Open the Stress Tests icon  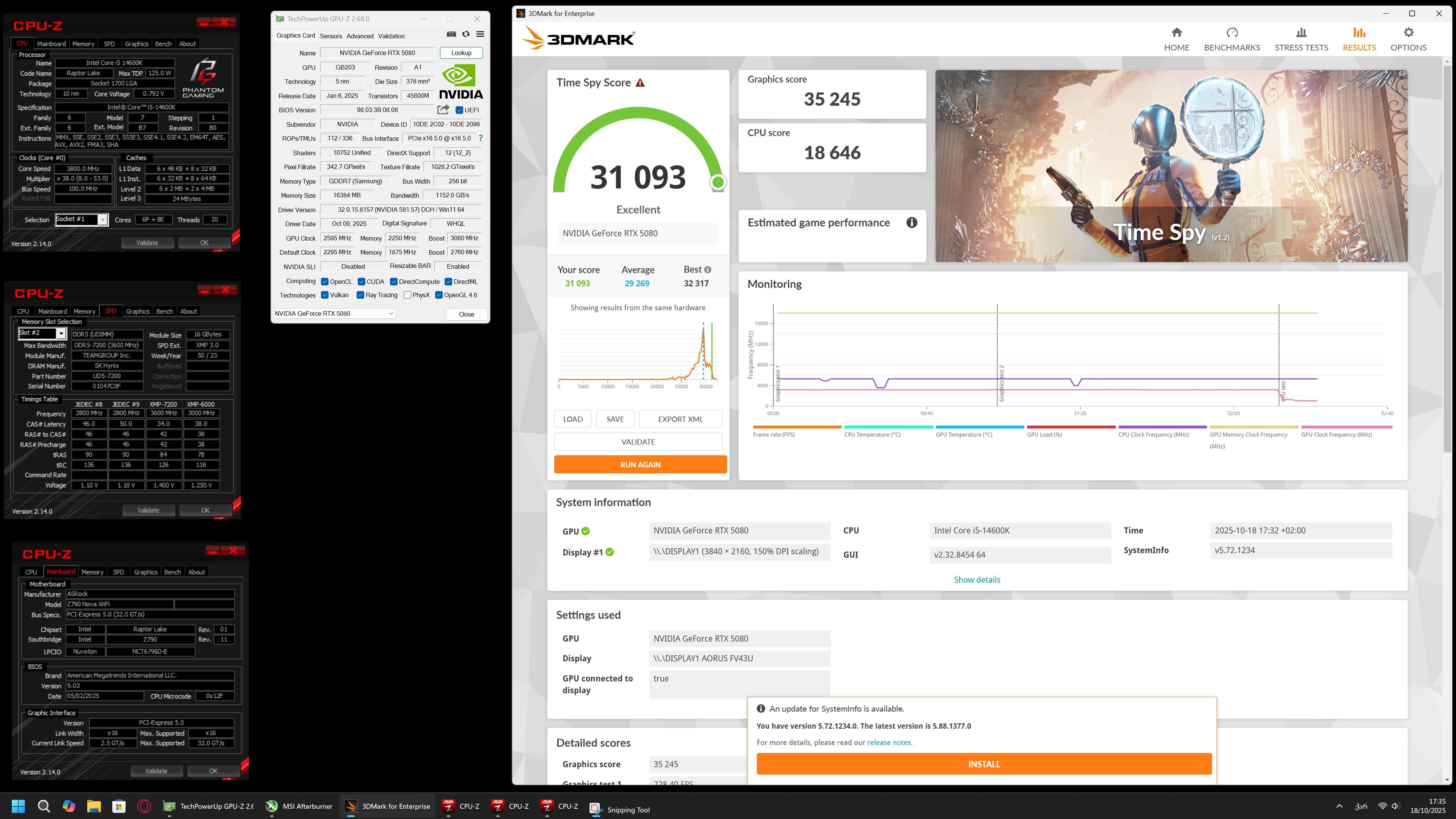(x=1300, y=33)
